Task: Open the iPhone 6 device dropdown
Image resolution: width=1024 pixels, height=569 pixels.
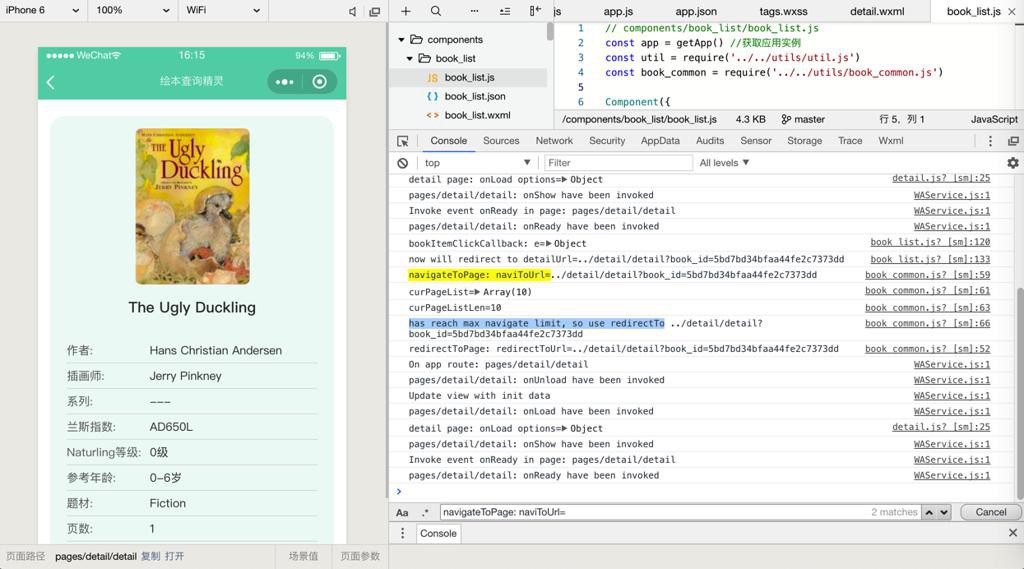Action: 42,10
